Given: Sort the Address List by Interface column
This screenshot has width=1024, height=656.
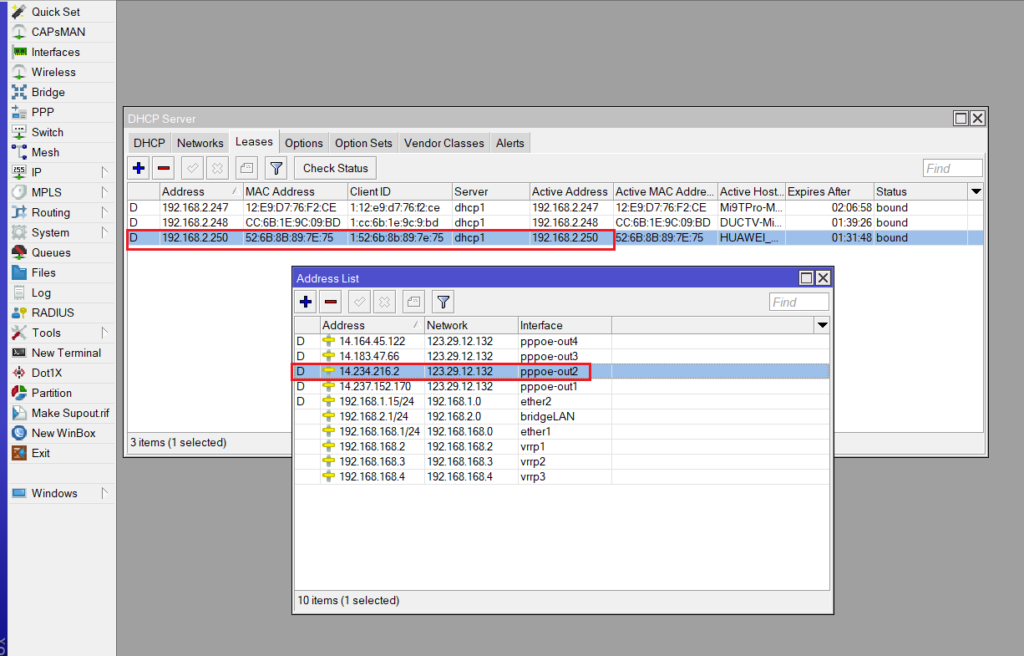Looking at the screenshot, I should point(563,325).
